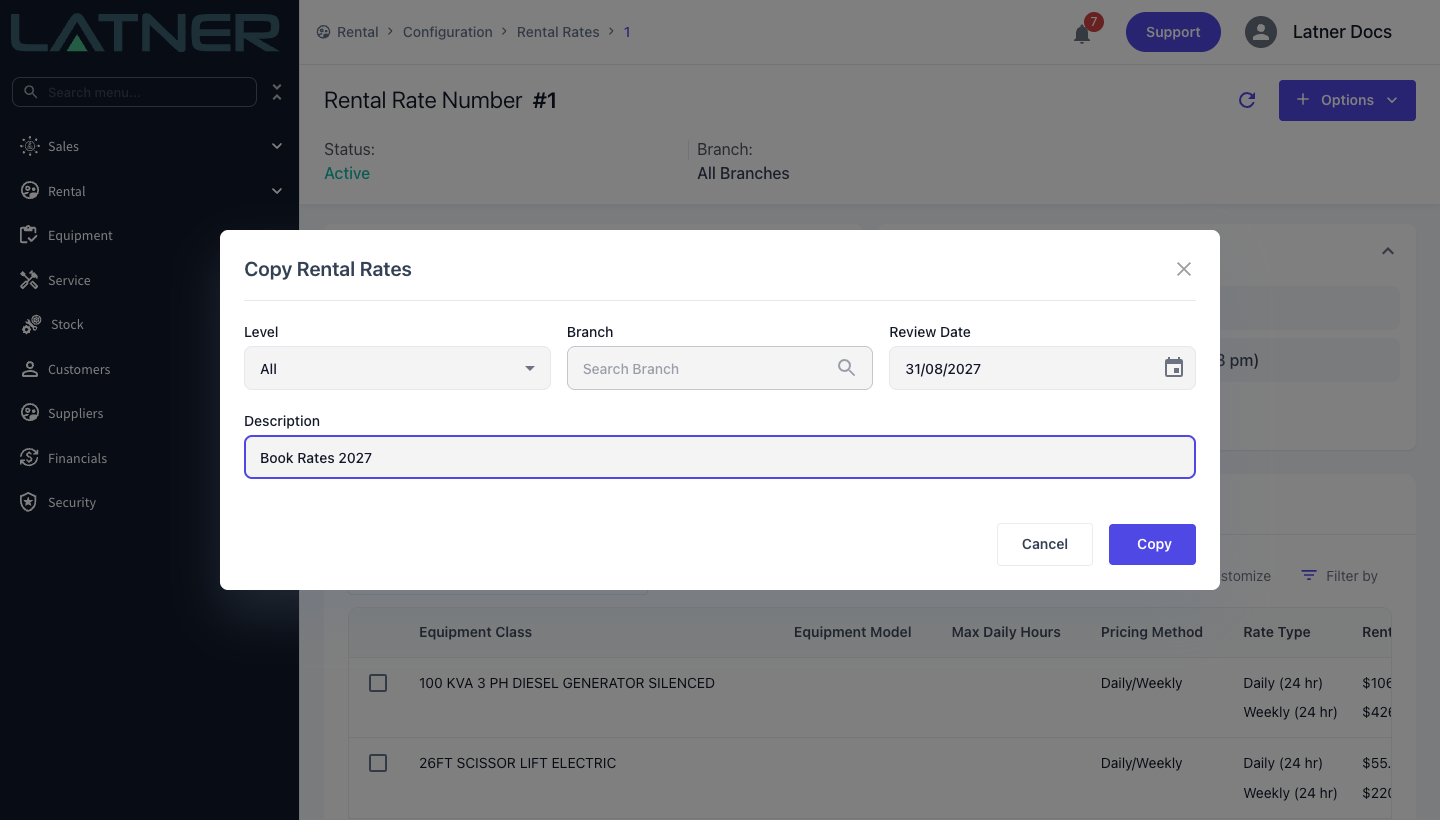This screenshot has height=820, width=1440.
Task: Tick the 26FT Scissor Lift checkbox
Action: (x=378, y=763)
